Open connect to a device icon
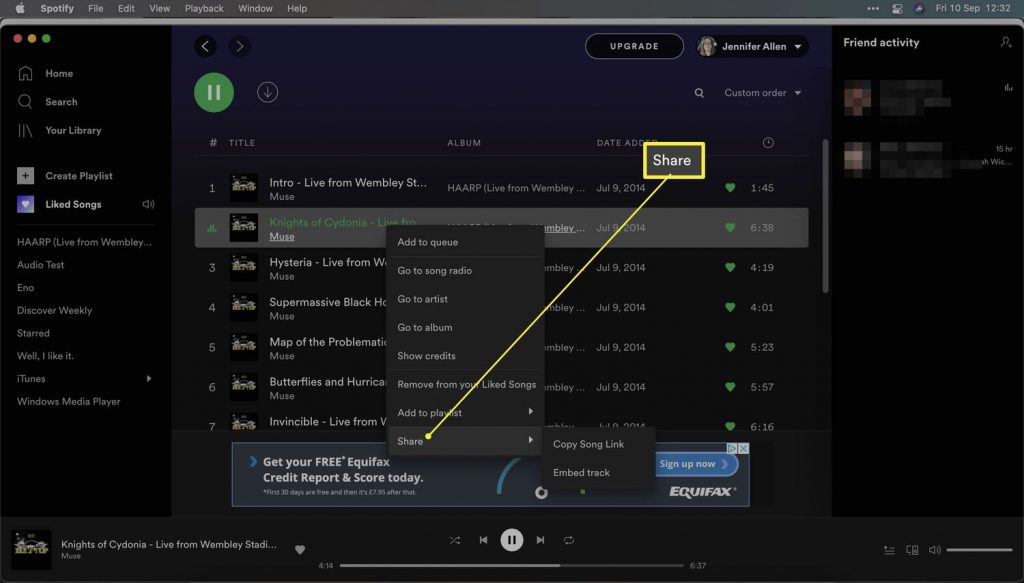 pyautogui.click(x=912, y=550)
